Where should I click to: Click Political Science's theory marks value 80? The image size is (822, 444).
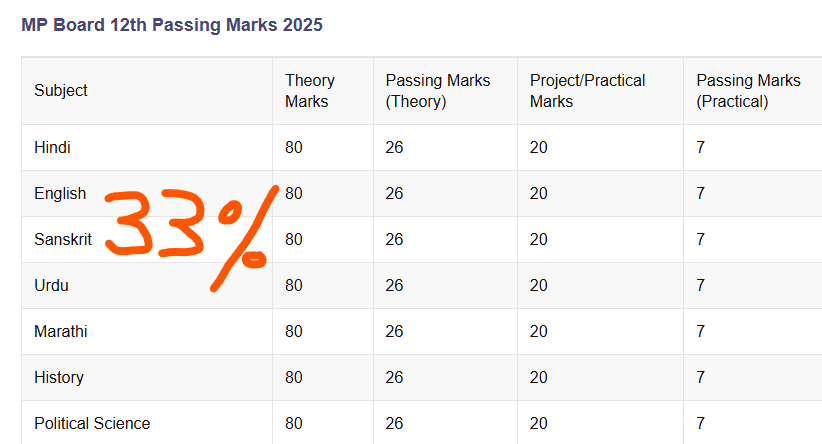coord(294,423)
